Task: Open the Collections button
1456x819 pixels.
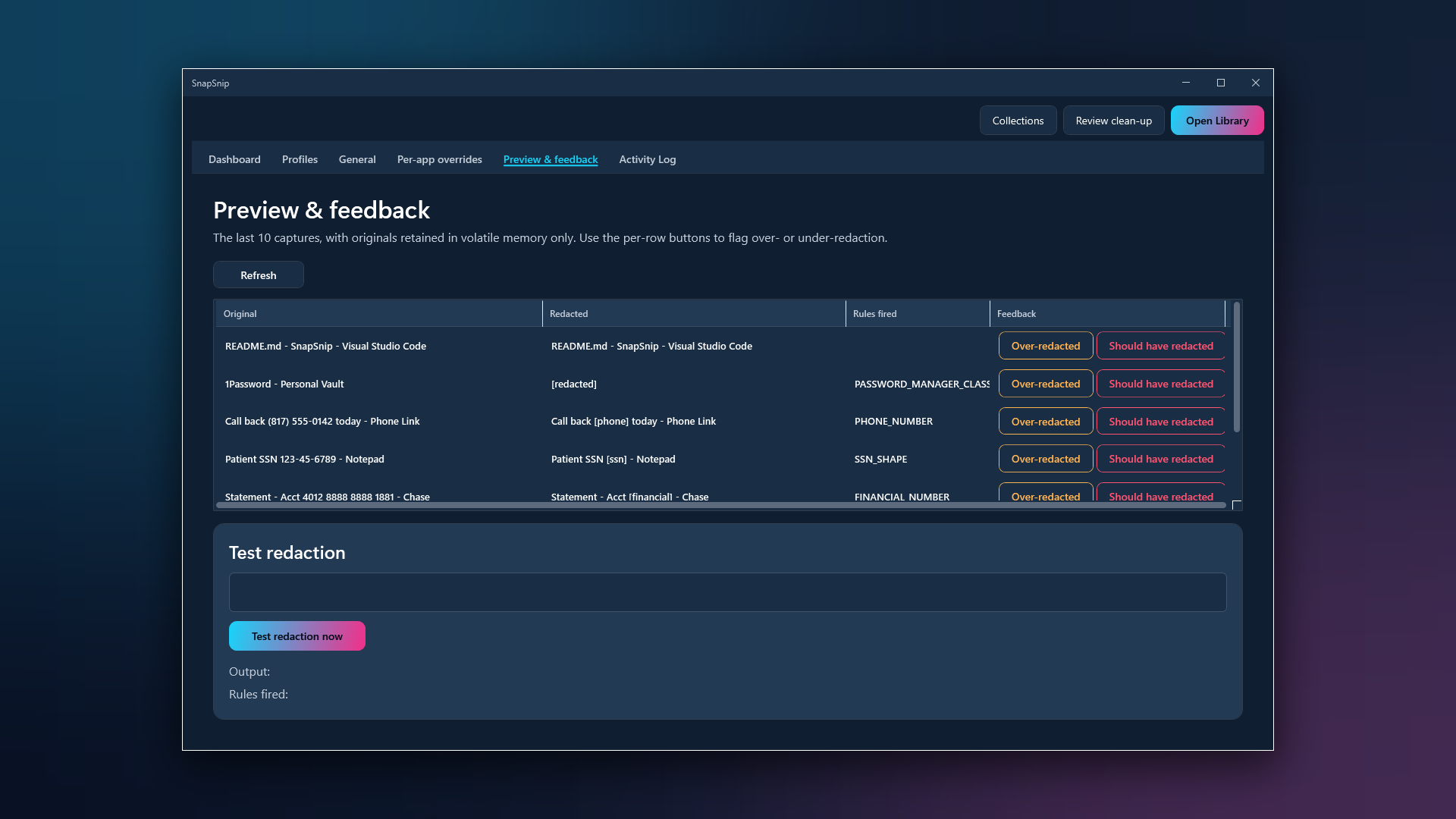Action: (1018, 121)
